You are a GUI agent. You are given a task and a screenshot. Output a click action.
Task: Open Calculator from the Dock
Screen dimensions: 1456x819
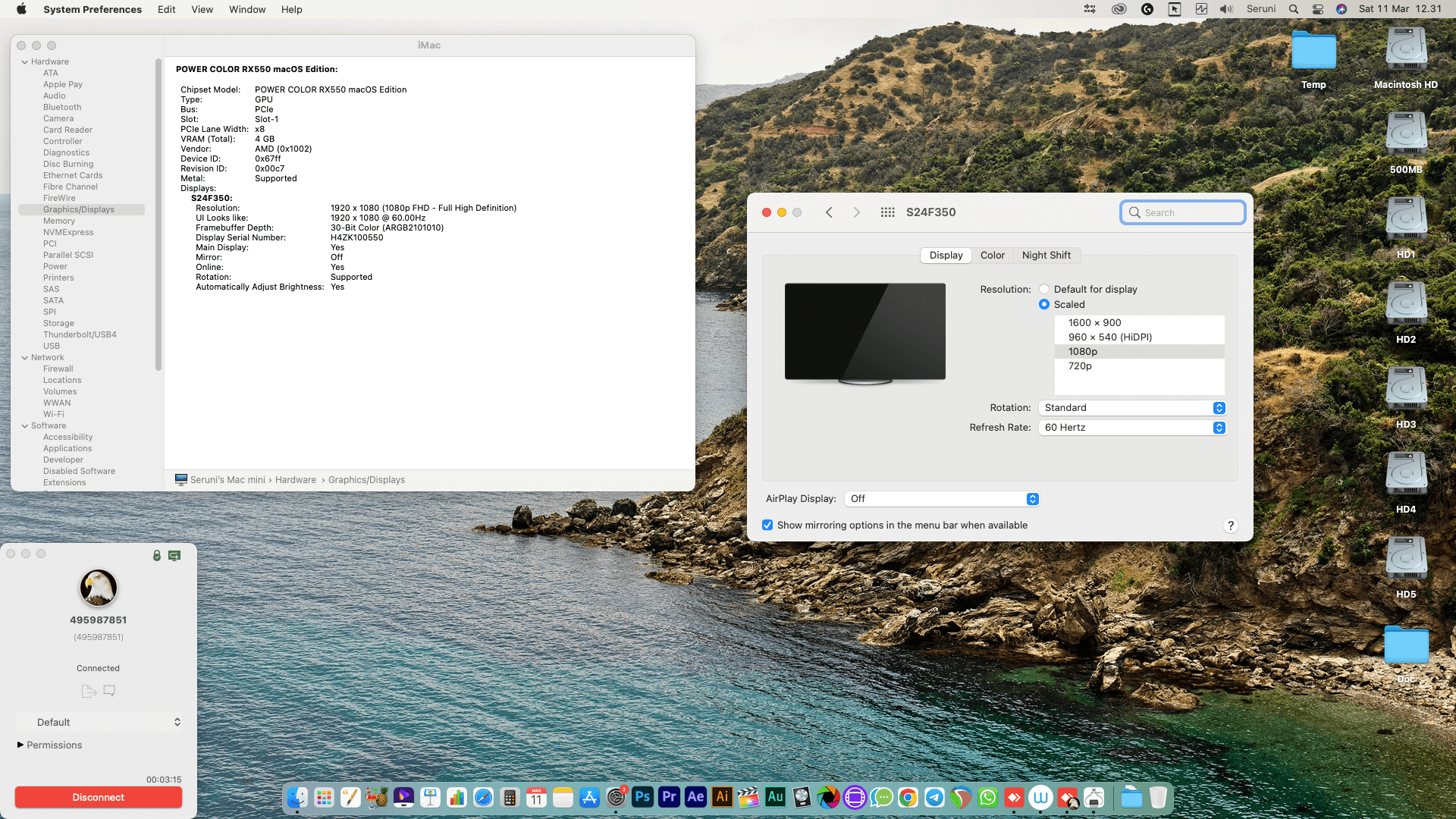coord(510,797)
